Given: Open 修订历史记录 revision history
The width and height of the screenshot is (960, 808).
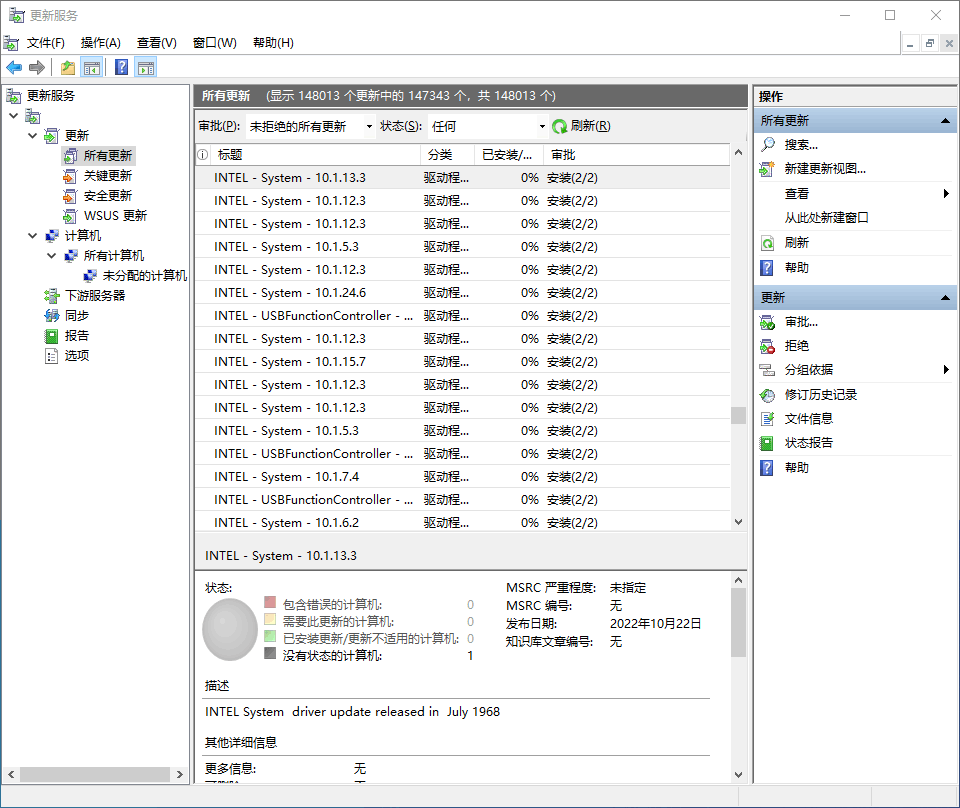Looking at the screenshot, I should coord(820,395).
